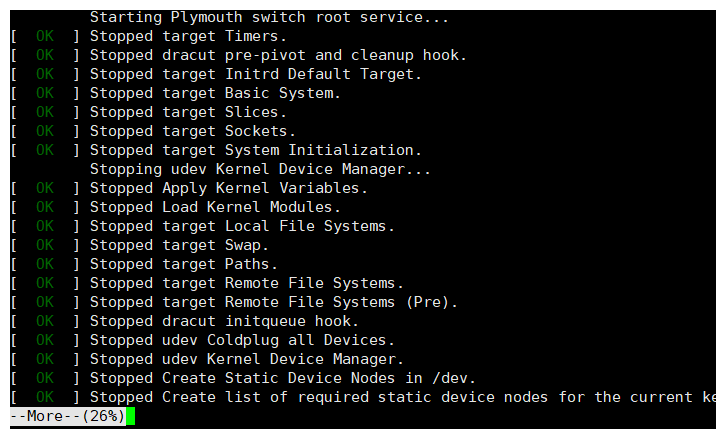This screenshot has width=726, height=439.
Task: Click the 'Stopping udev Kernel Device Manager' line
Action: [x=260, y=169]
